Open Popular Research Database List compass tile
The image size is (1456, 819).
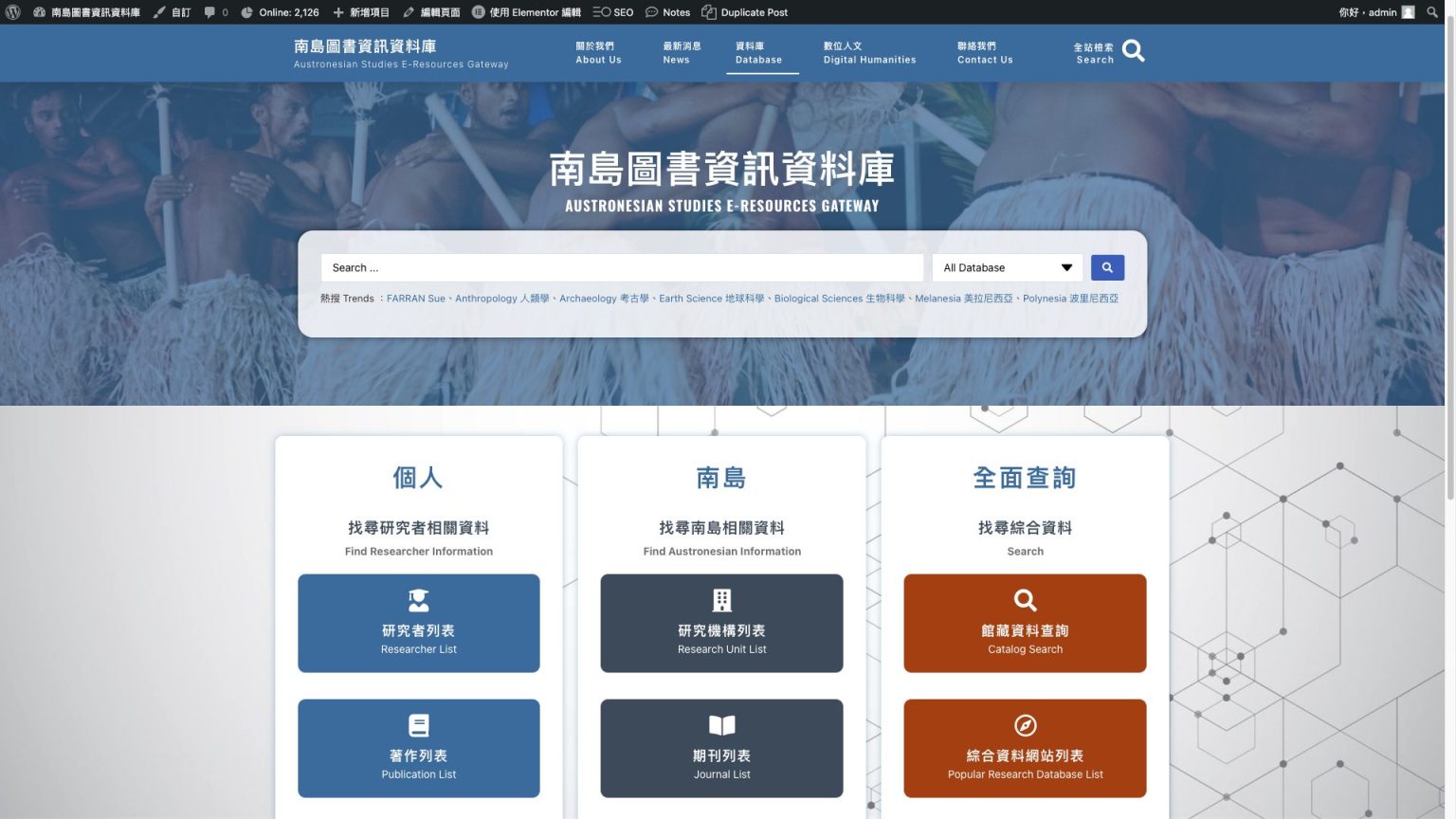(1025, 748)
